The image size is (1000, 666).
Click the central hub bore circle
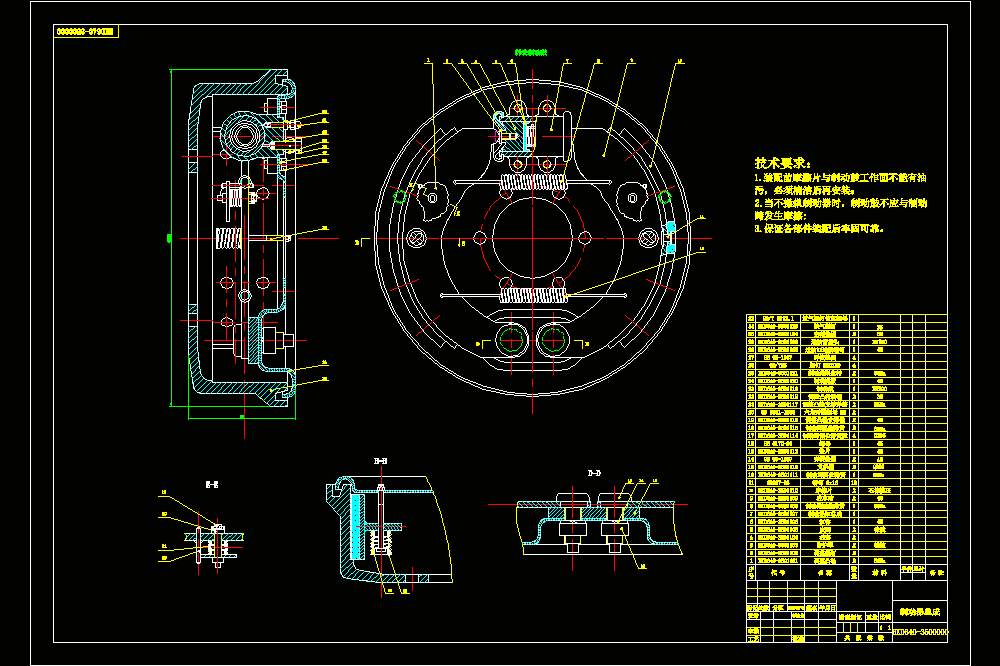coord(533,238)
